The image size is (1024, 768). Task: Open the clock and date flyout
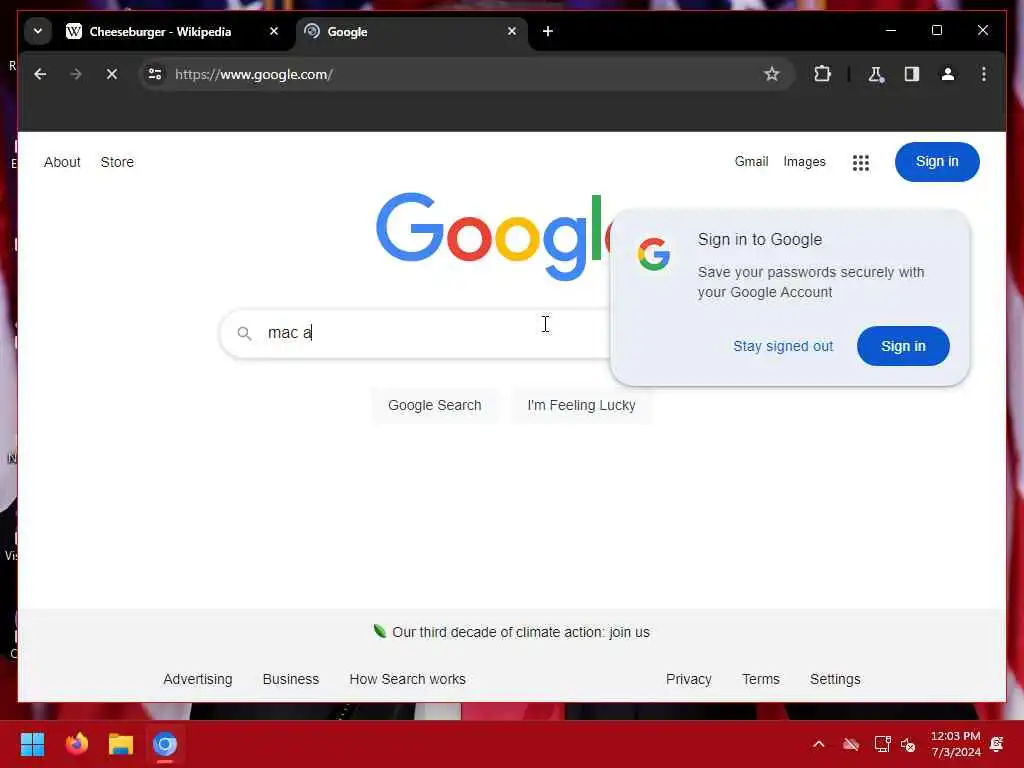[x=955, y=744]
